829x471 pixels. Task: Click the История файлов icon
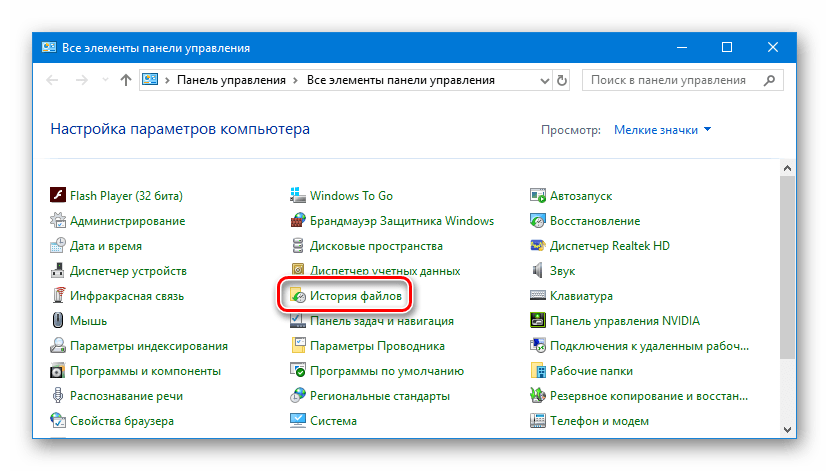pyautogui.click(x=298, y=295)
